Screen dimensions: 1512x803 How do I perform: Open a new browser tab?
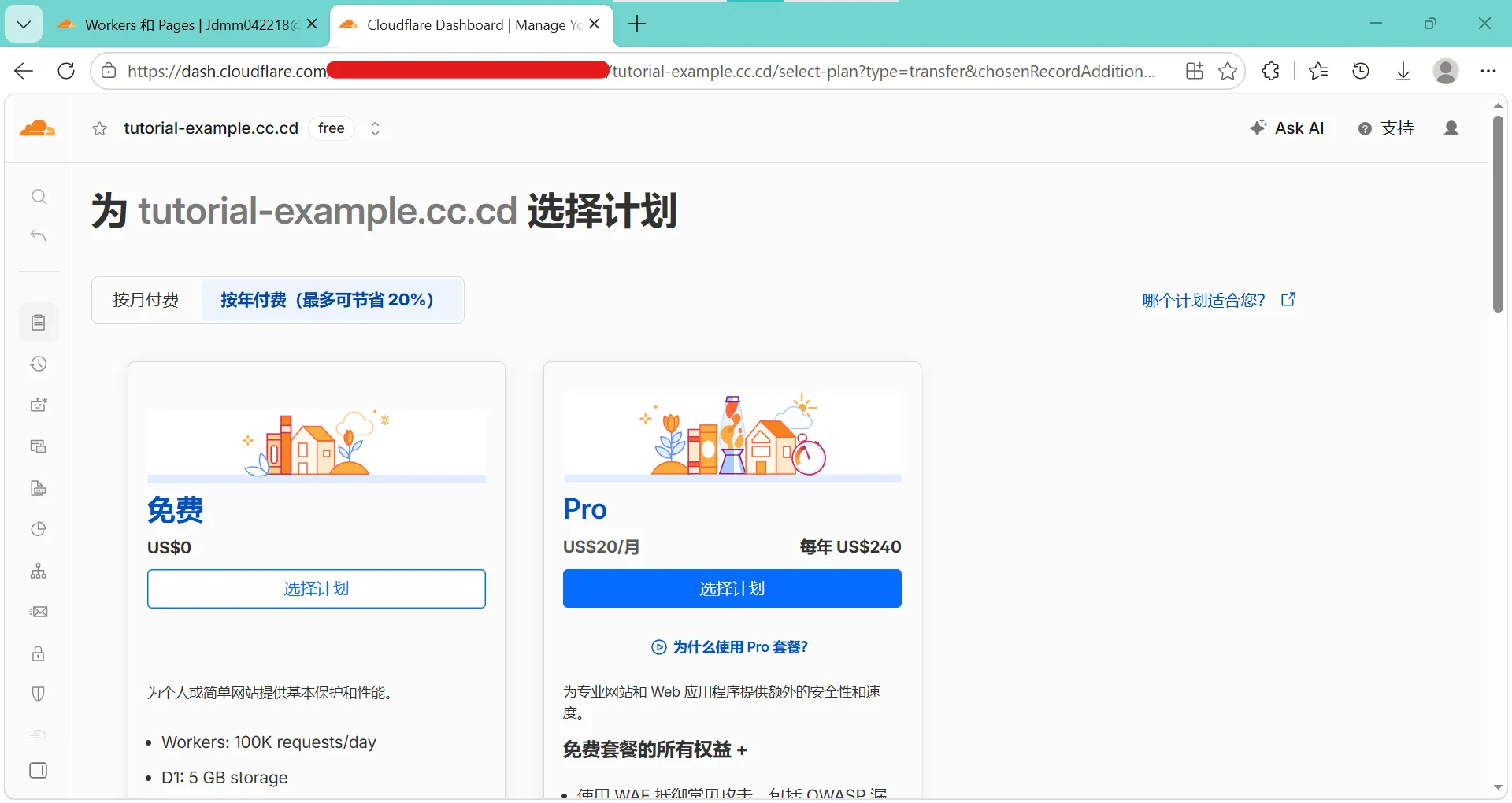(637, 24)
